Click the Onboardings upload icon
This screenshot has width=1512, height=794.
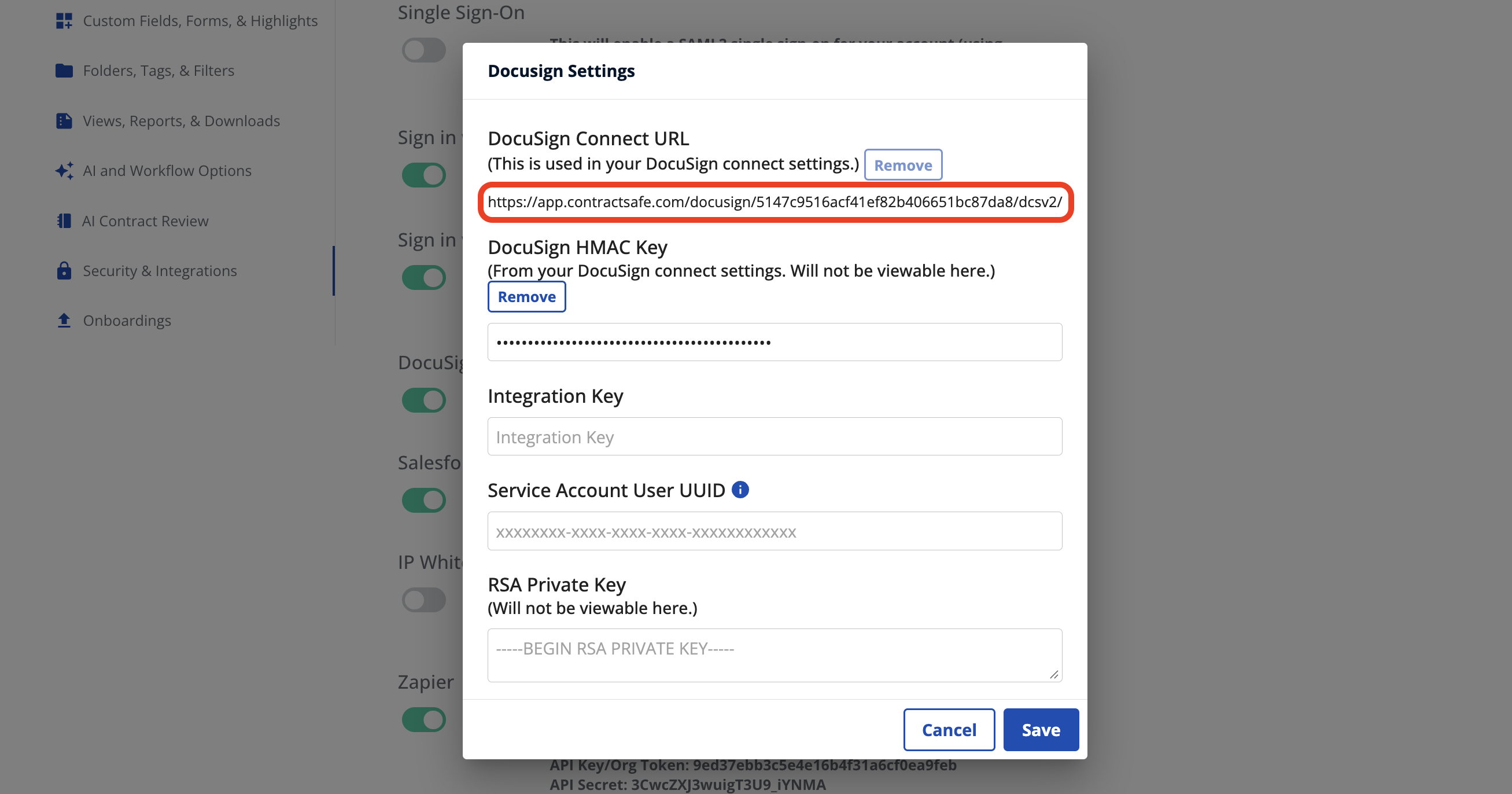click(64, 321)
